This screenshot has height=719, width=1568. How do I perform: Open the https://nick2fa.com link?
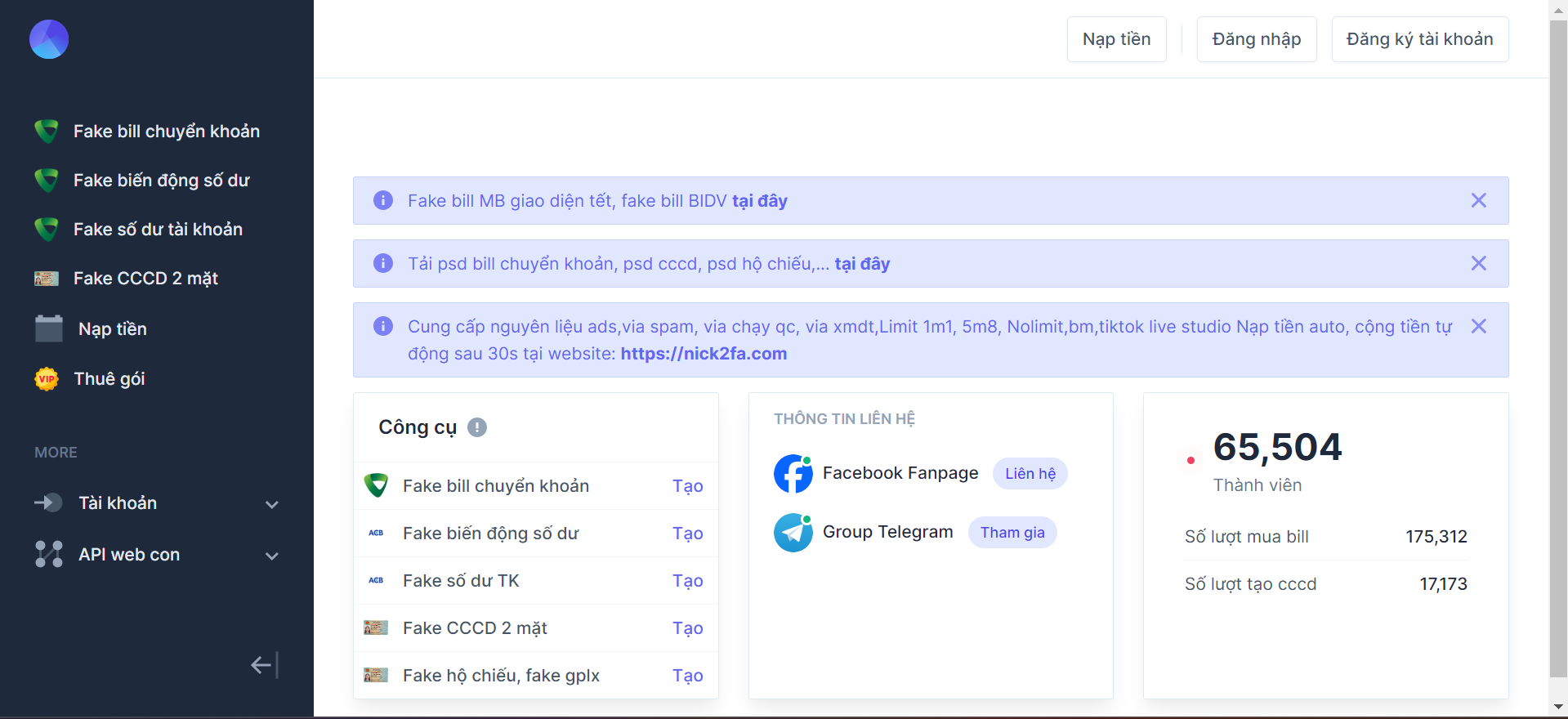coord(704,354)
